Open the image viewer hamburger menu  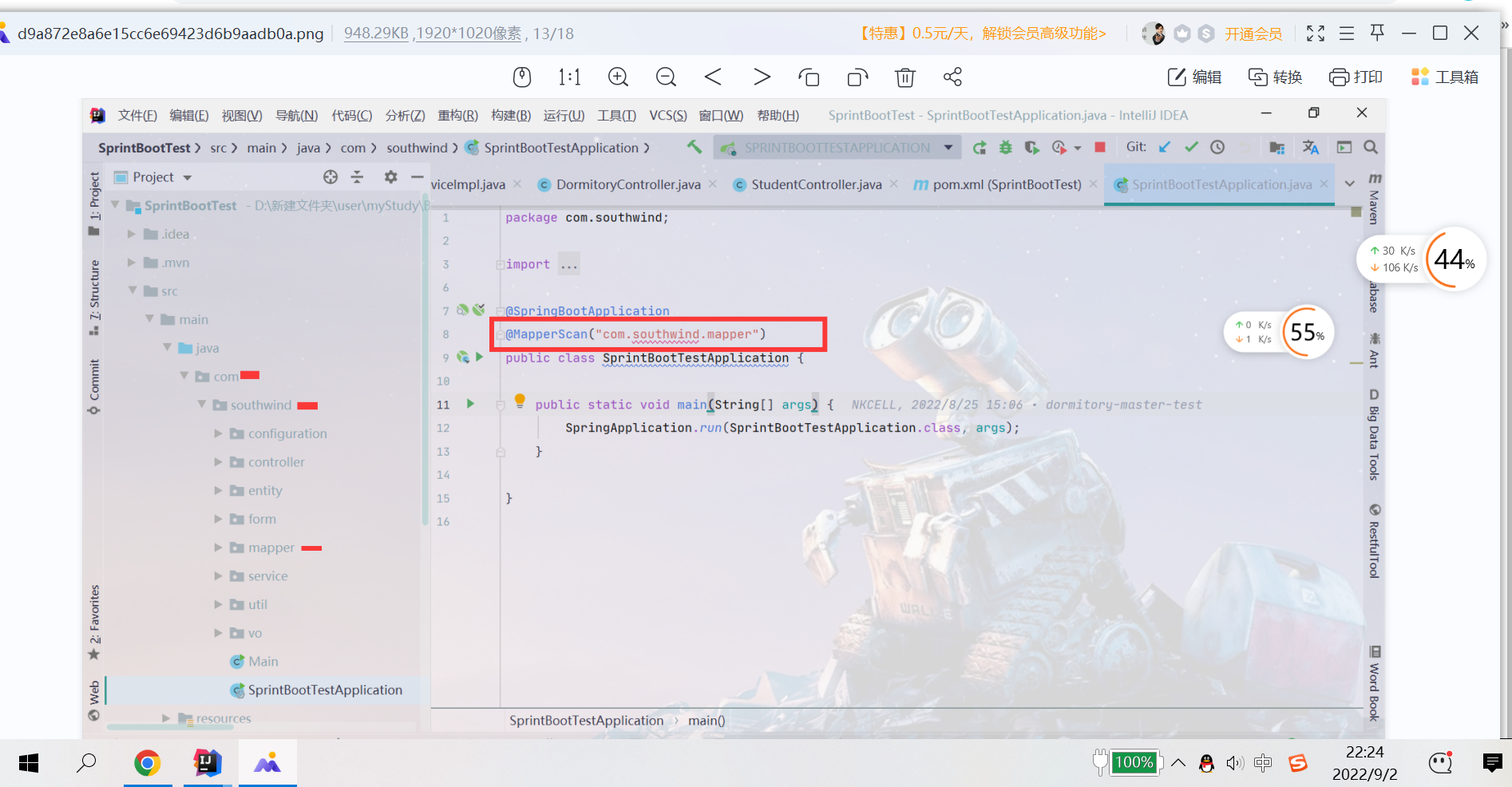click(1347, 33)
